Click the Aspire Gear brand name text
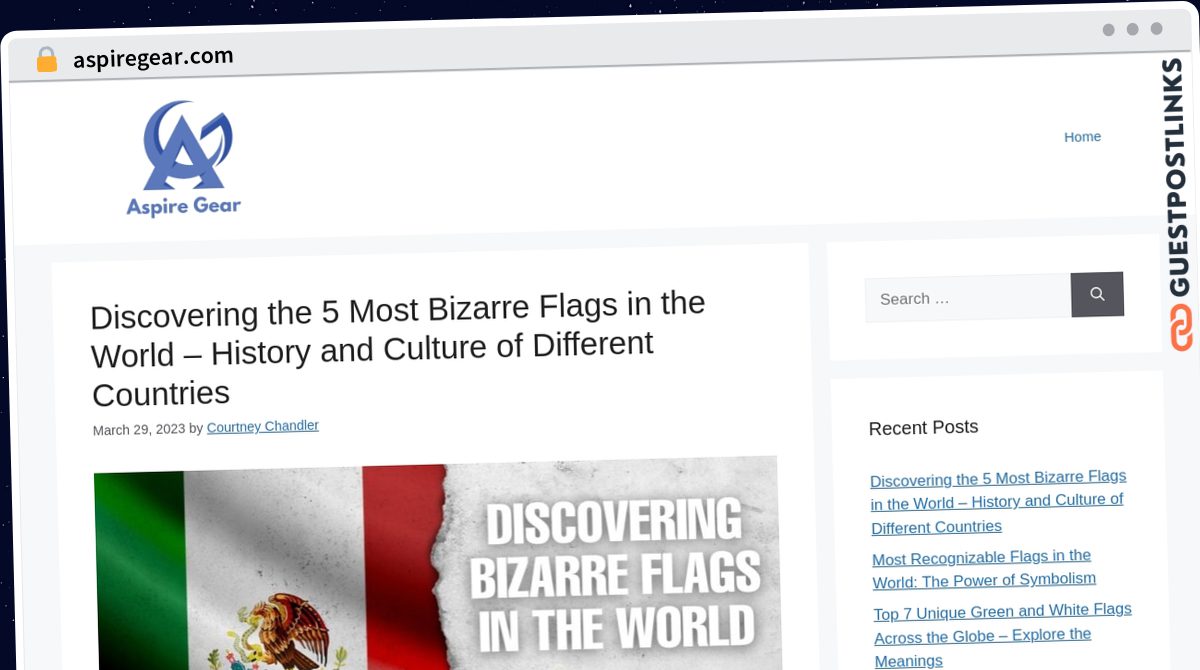 [x=184, y=206]
